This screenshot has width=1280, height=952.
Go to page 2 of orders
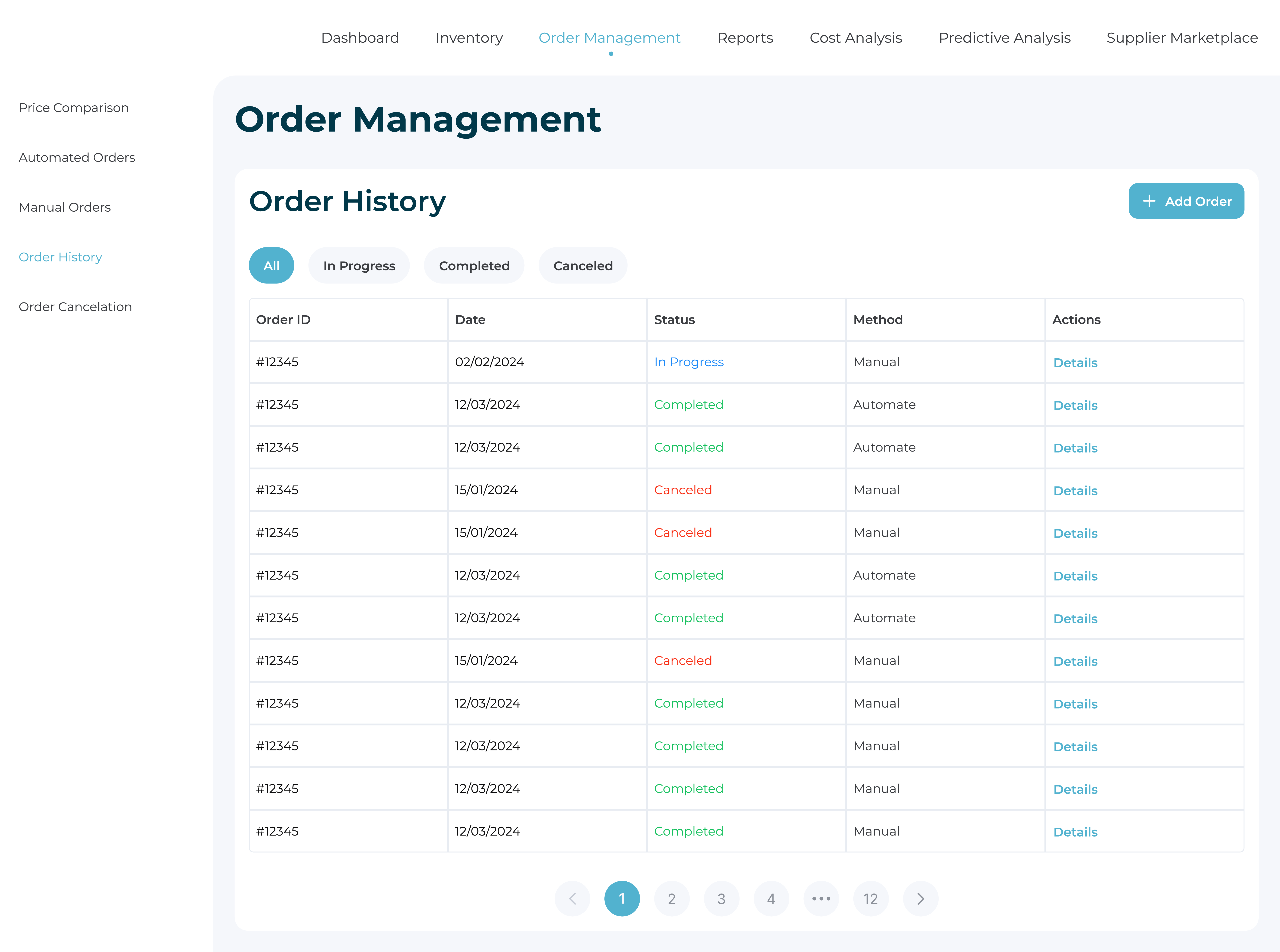[x=671, y=898]
